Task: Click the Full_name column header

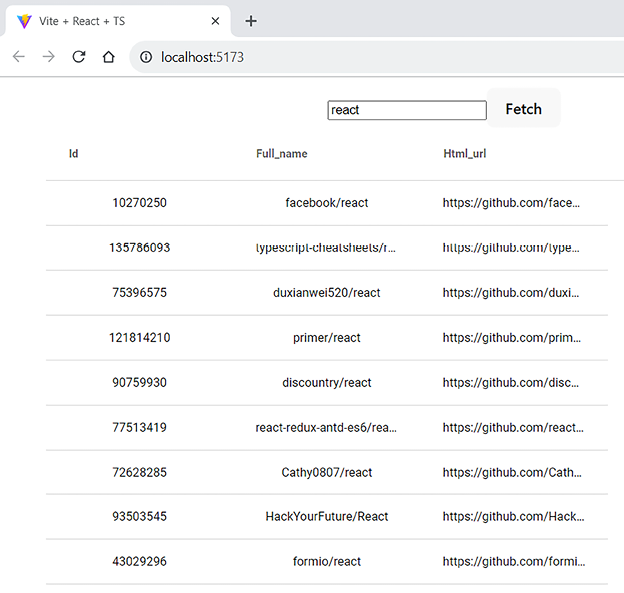Action: tap(281, 154)
